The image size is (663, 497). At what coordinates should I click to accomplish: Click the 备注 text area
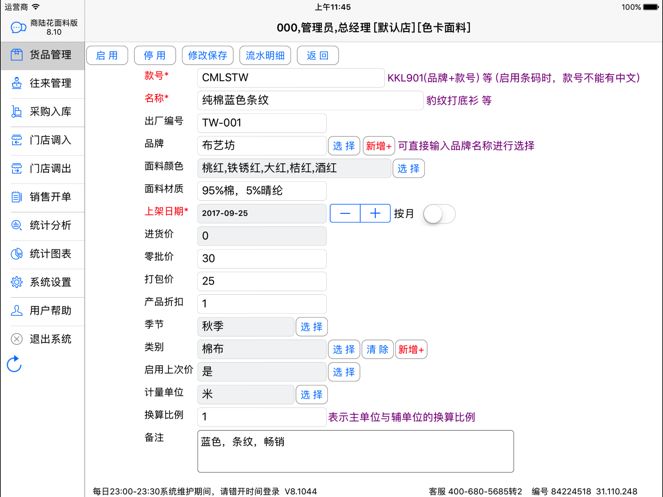tap(356, 451)
